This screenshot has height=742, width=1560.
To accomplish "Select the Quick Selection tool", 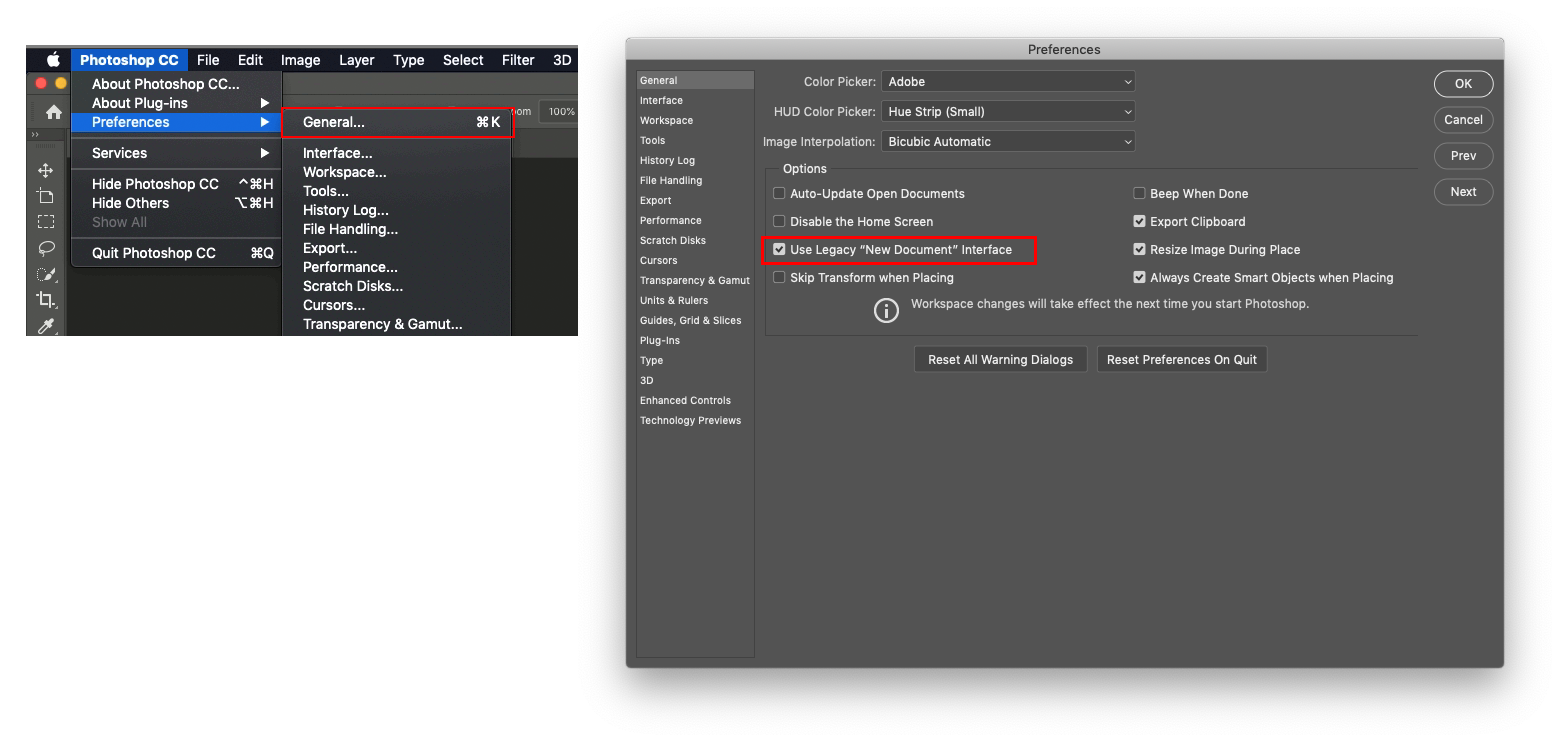I will [x=45, y=274].
